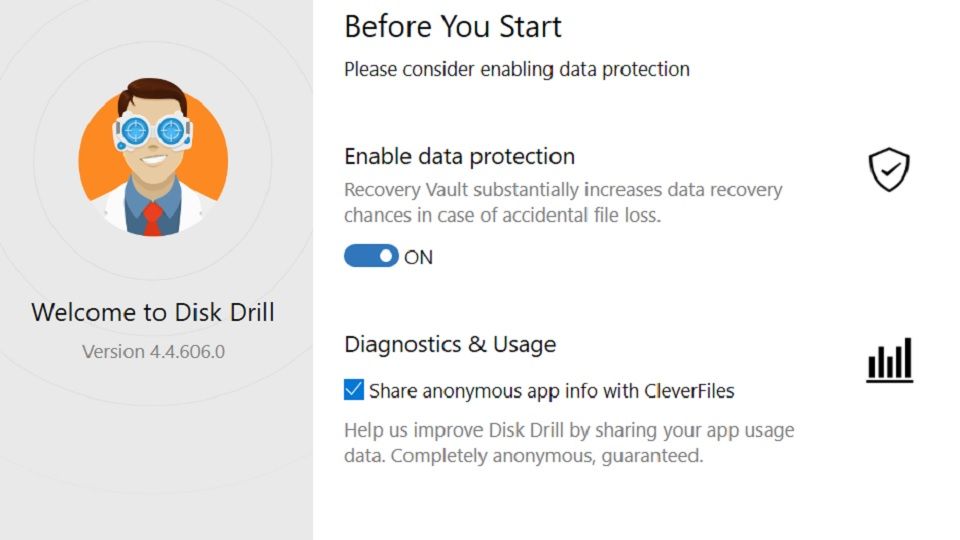Click the Version 4.4.606.0 label
The width and height of the screenshot is (960, 540).
153,352
